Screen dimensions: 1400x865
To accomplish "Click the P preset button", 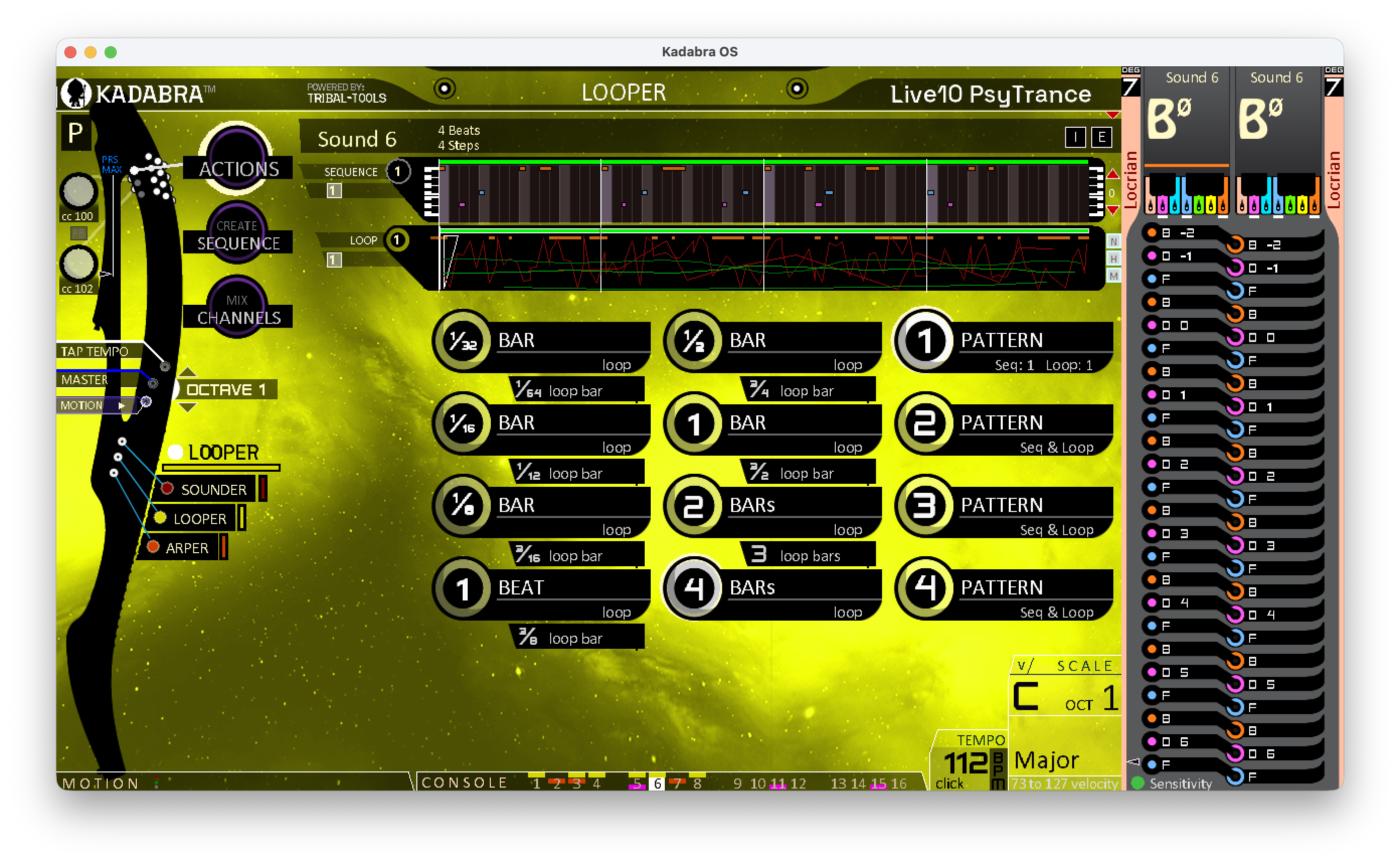I will 76,134.
